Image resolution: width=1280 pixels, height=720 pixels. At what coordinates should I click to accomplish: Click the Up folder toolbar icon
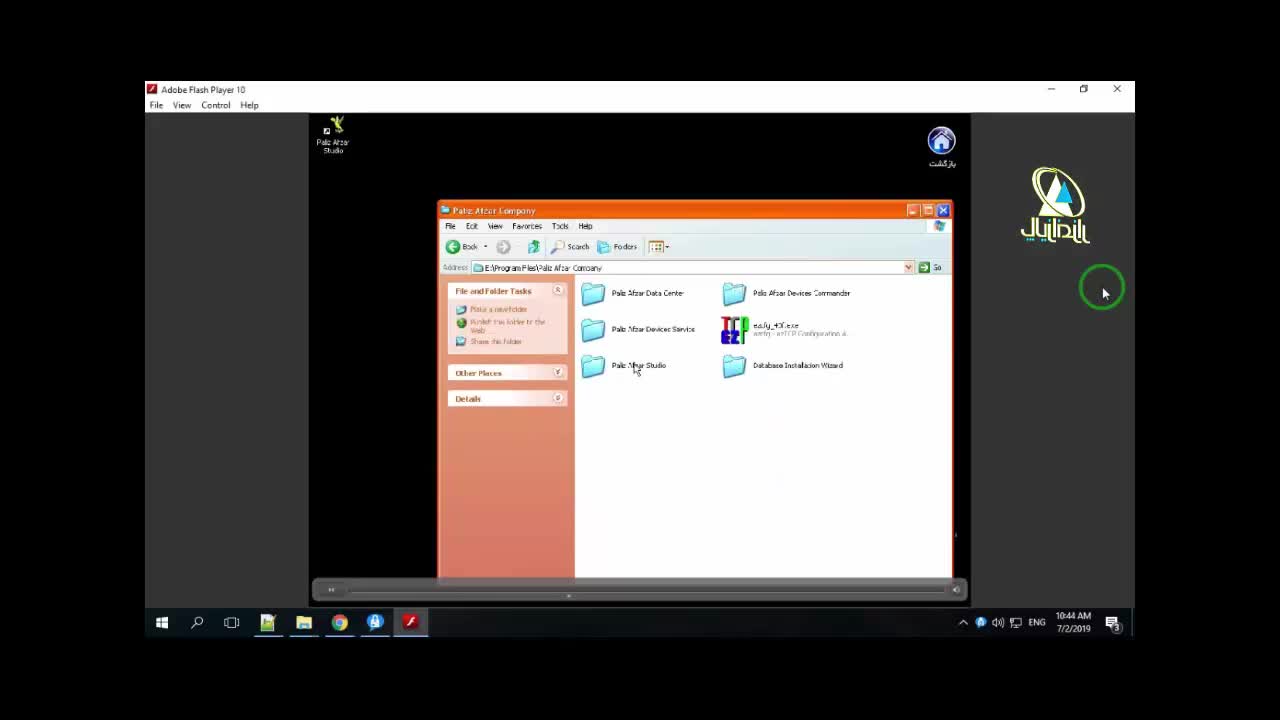click(x=534, y=247)
